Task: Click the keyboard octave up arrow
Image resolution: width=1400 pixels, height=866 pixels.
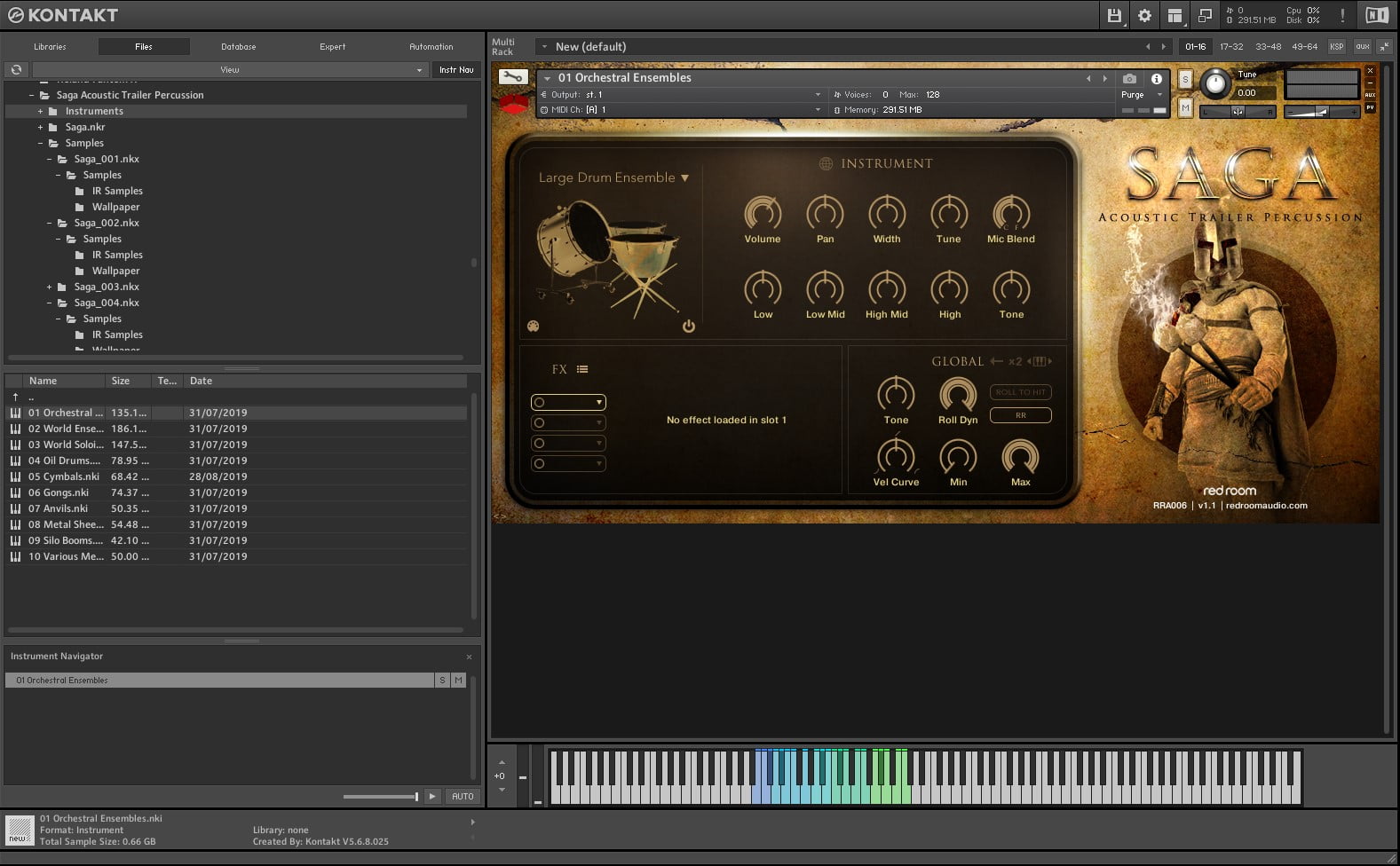Action: 502,762
